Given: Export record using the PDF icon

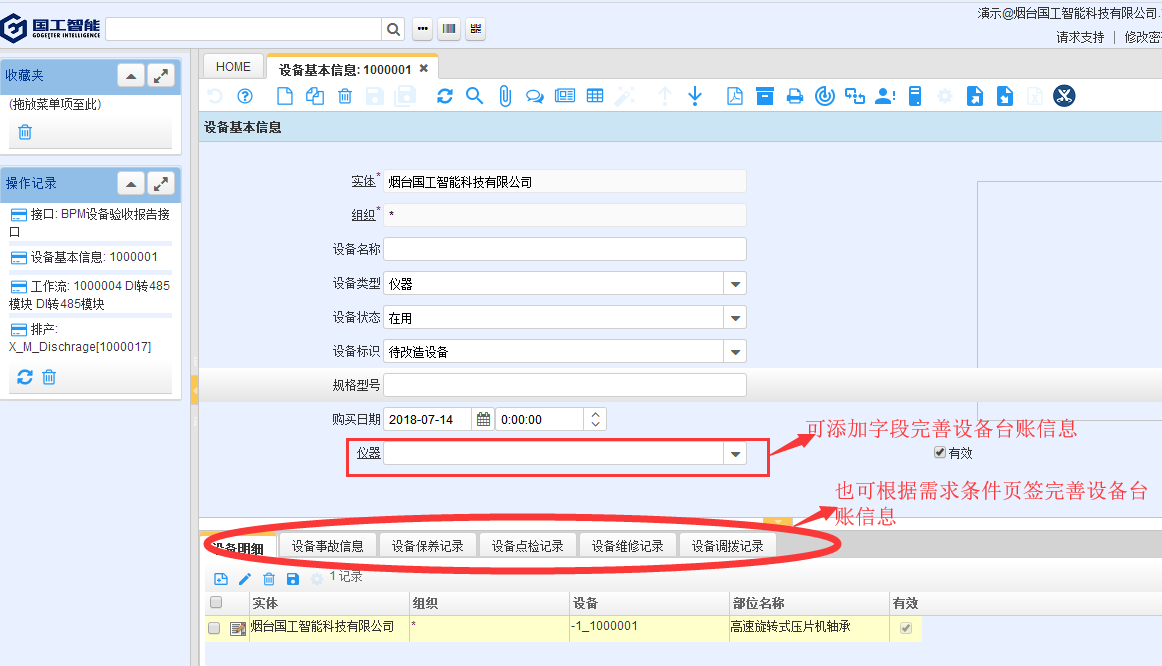Looking at the screenshot, I should pos(735,96).
